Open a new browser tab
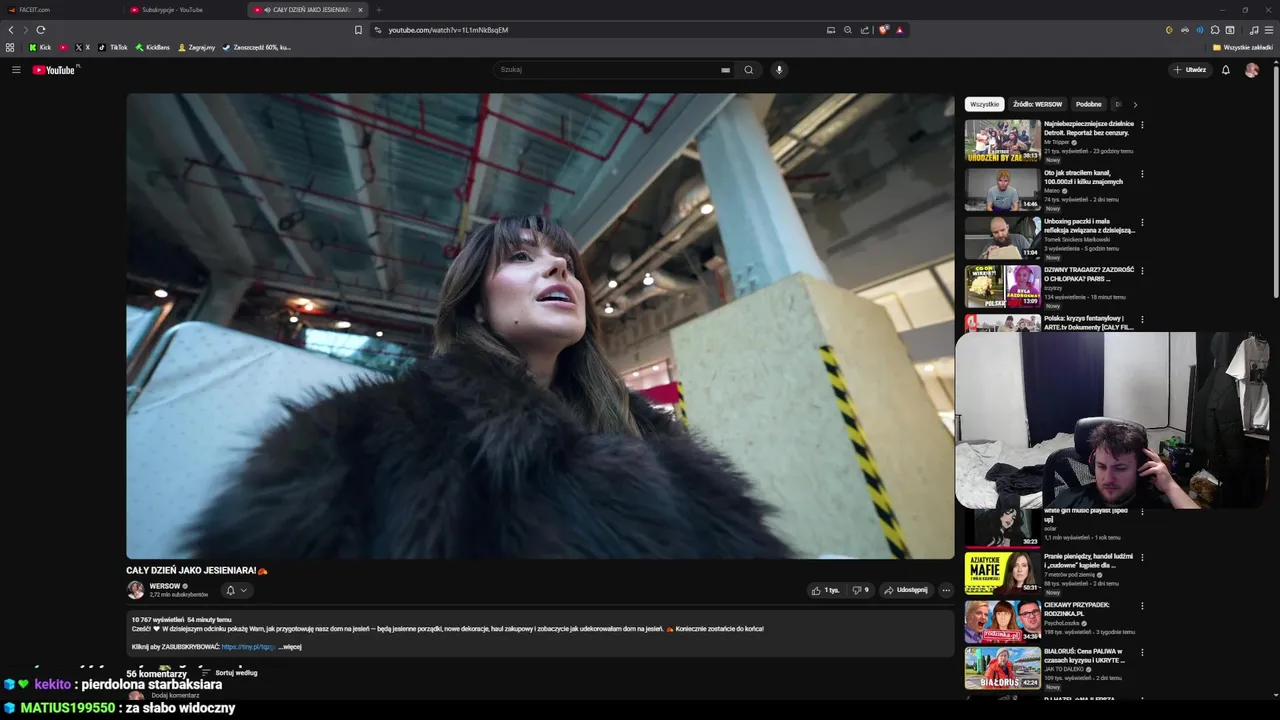 click(378, 10)
